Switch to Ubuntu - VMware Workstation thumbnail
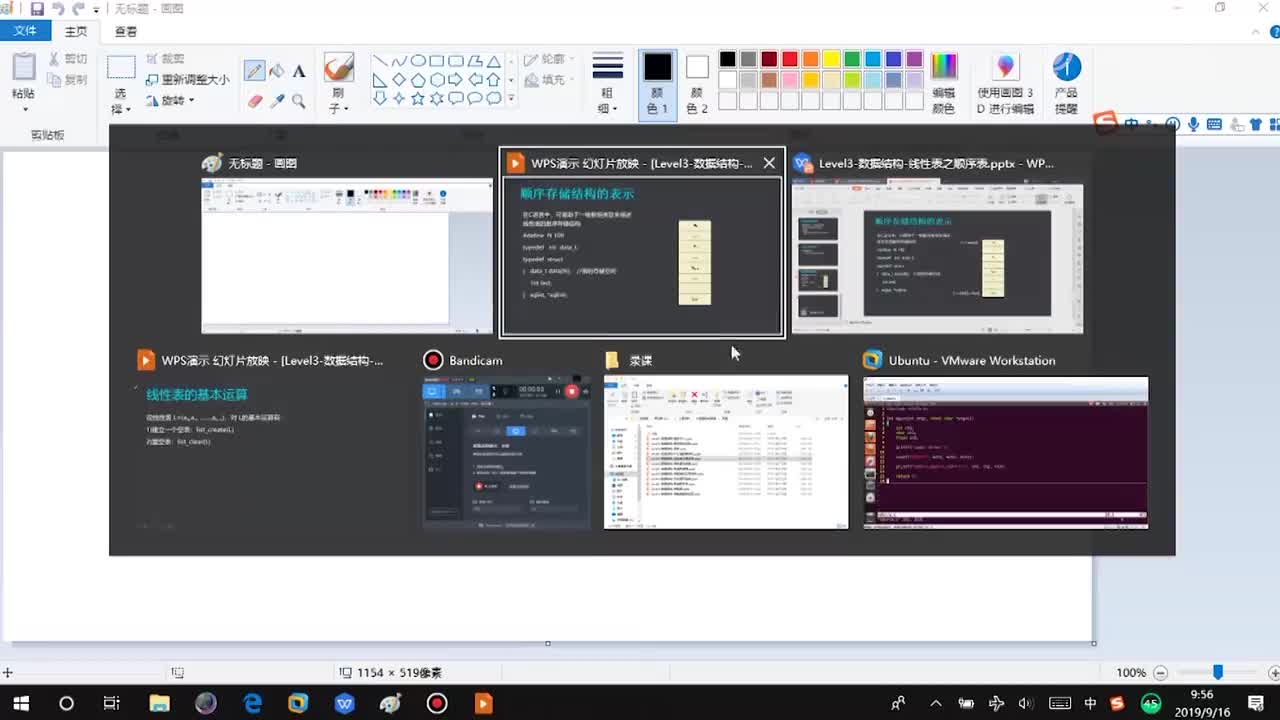 [x=1006, y=441]
